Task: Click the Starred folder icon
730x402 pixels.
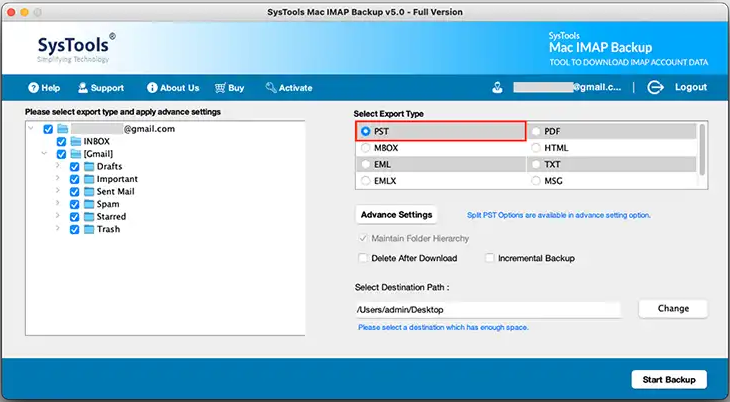Action: 89,217
